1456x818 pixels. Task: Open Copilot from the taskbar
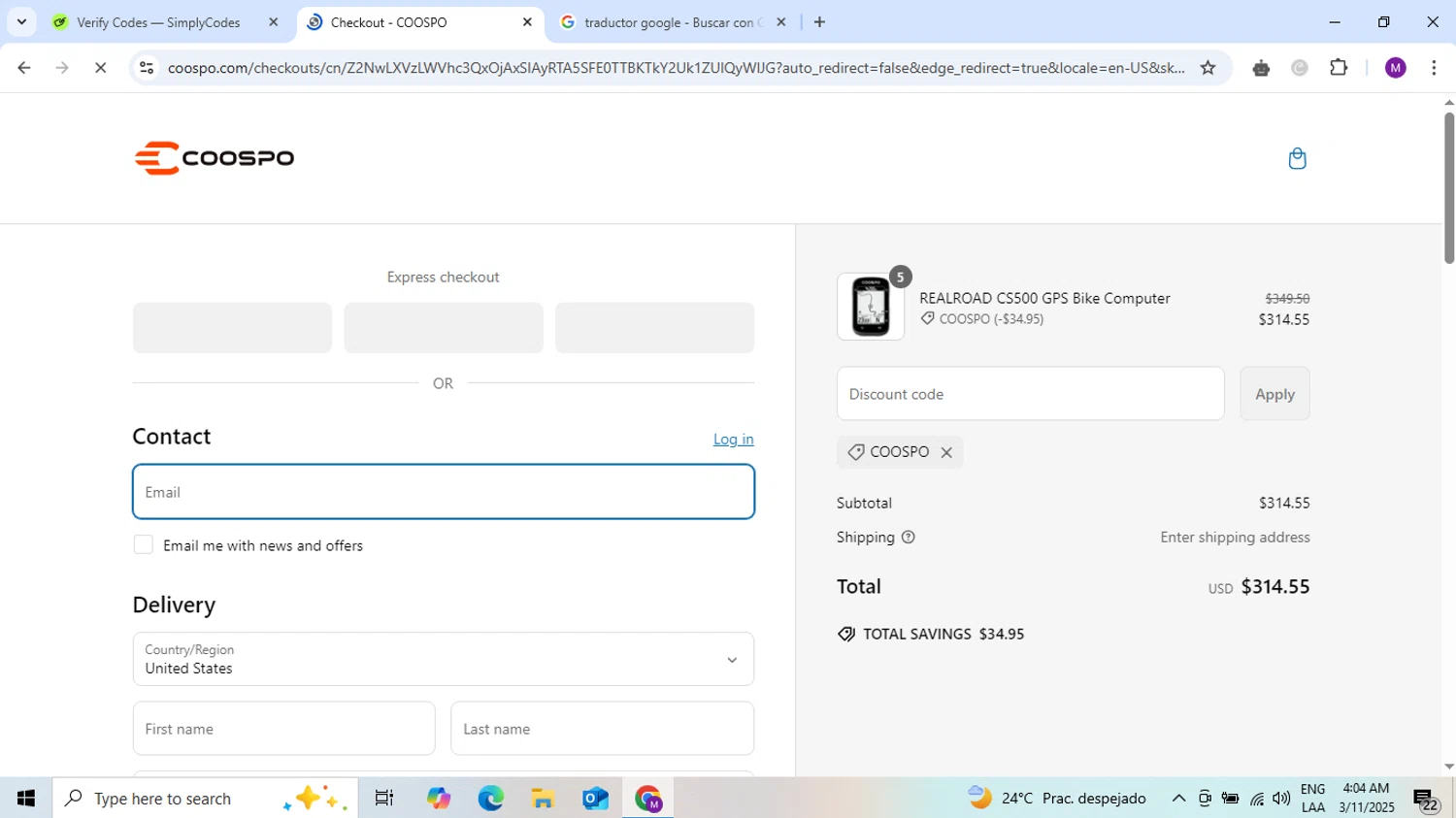tap(439, 799)
